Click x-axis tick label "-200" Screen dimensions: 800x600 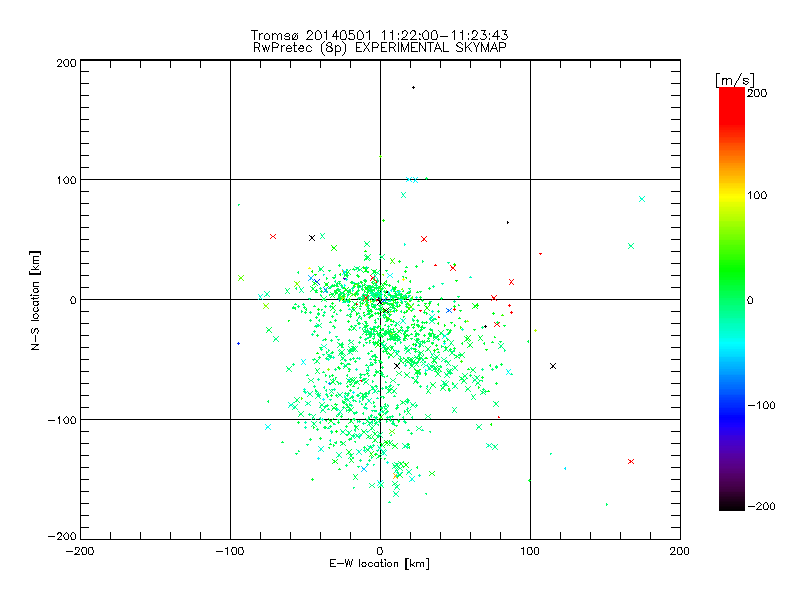coord(80,551)
